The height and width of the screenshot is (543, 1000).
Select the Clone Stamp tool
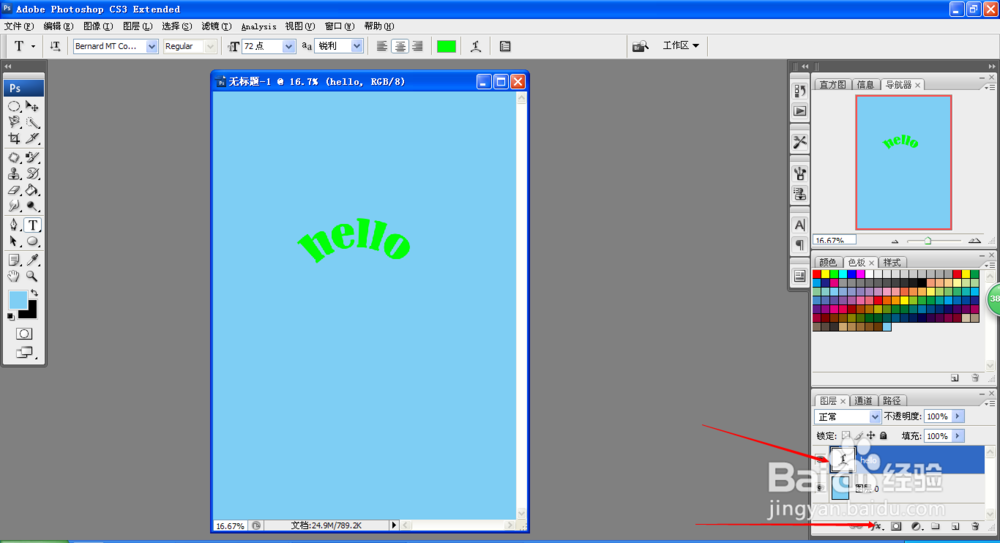[14, 174]
